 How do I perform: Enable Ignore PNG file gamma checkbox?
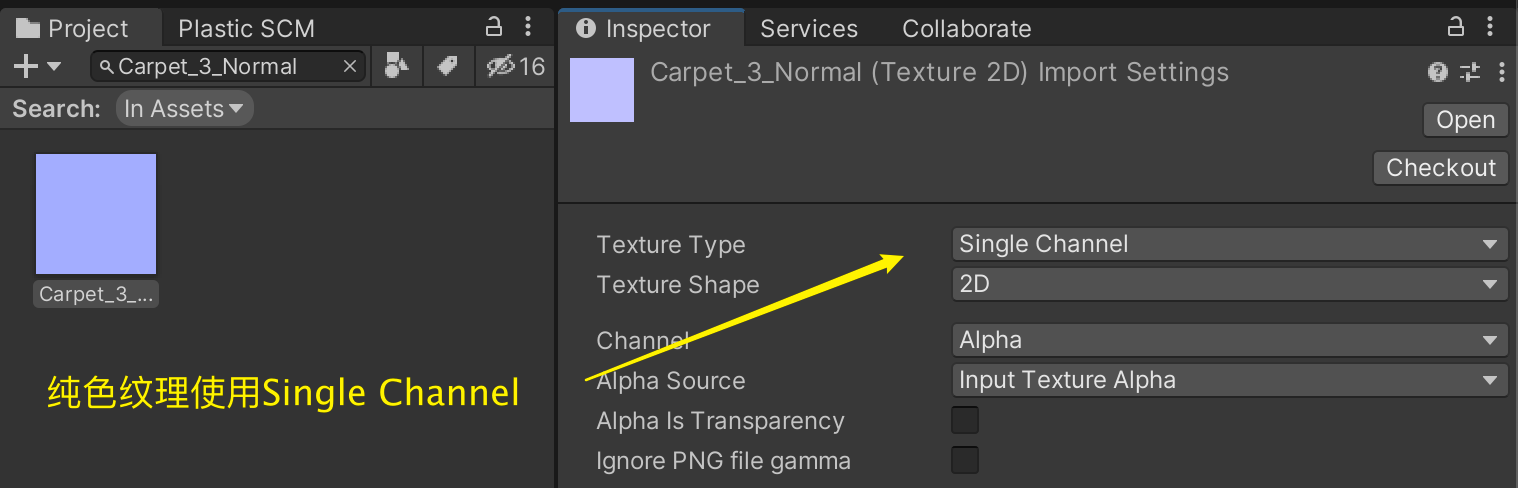[965, 461]
